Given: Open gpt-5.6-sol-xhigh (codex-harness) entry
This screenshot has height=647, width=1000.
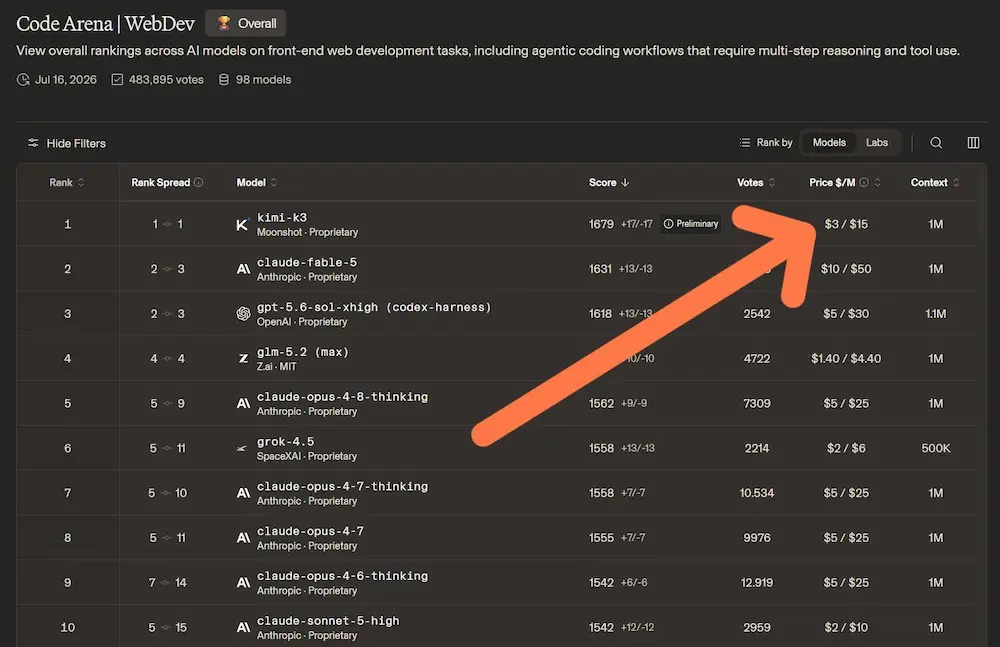Looking at the screenshot, I should point(374,307).
